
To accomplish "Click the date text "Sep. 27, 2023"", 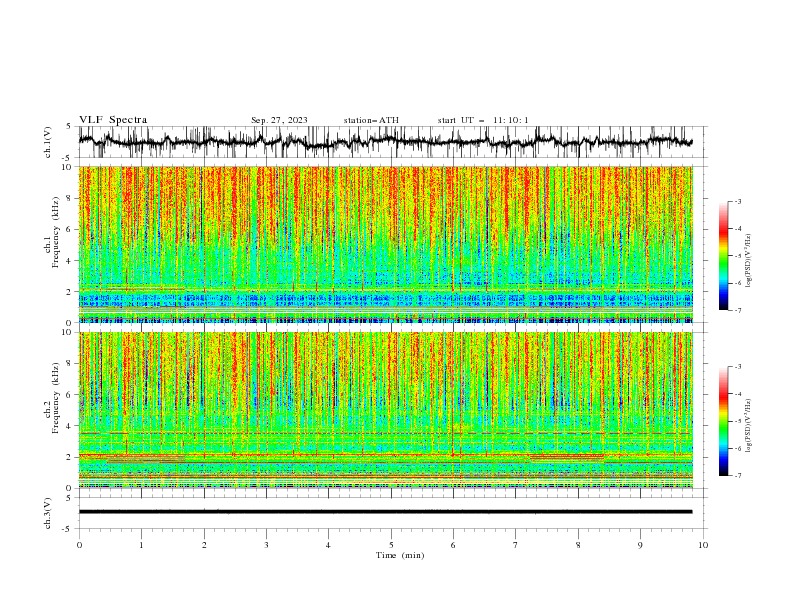I will 279,120.
